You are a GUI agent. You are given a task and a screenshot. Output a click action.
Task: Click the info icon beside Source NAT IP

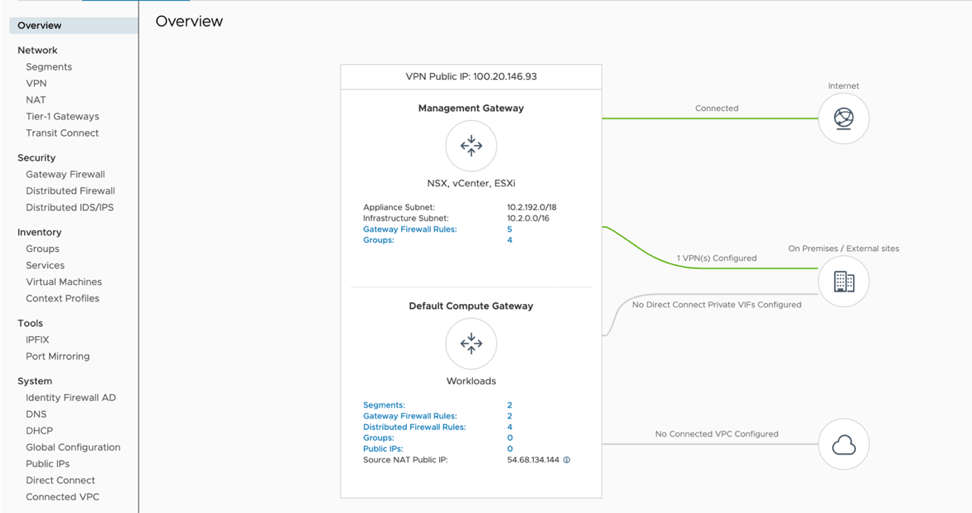click(567, 460)
